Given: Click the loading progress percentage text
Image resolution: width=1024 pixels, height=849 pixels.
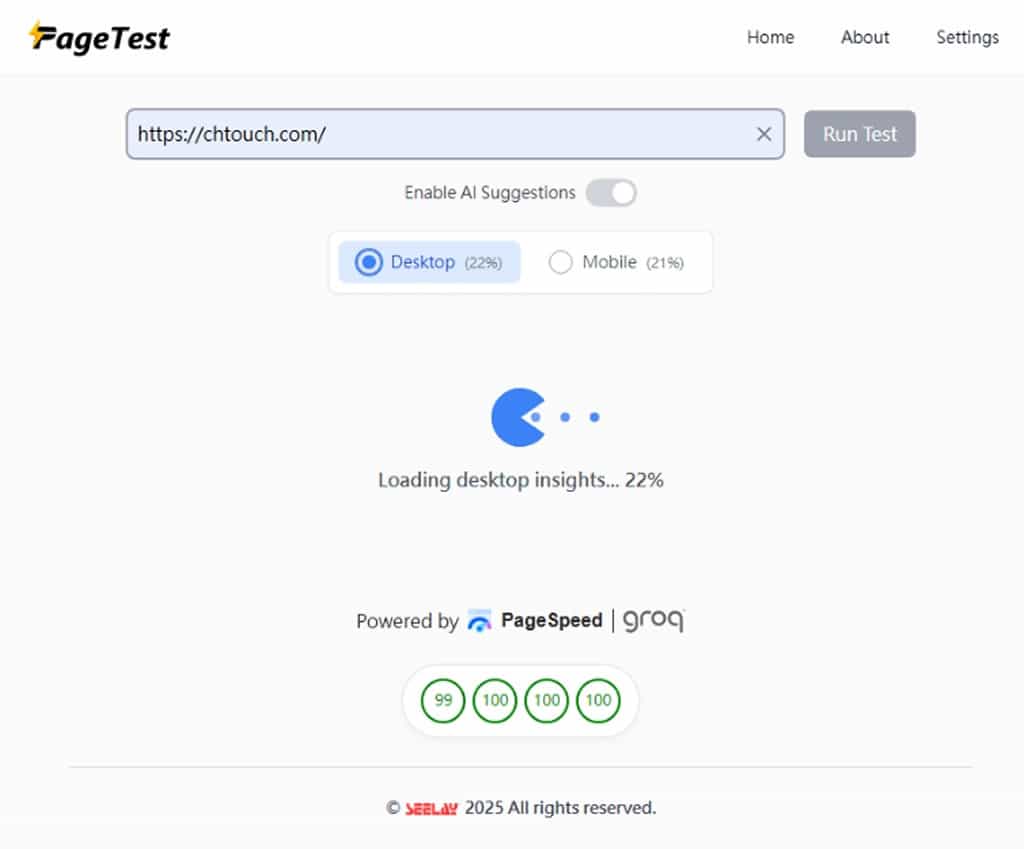Looking at the screenshot, I should click(x=647, y=480).
